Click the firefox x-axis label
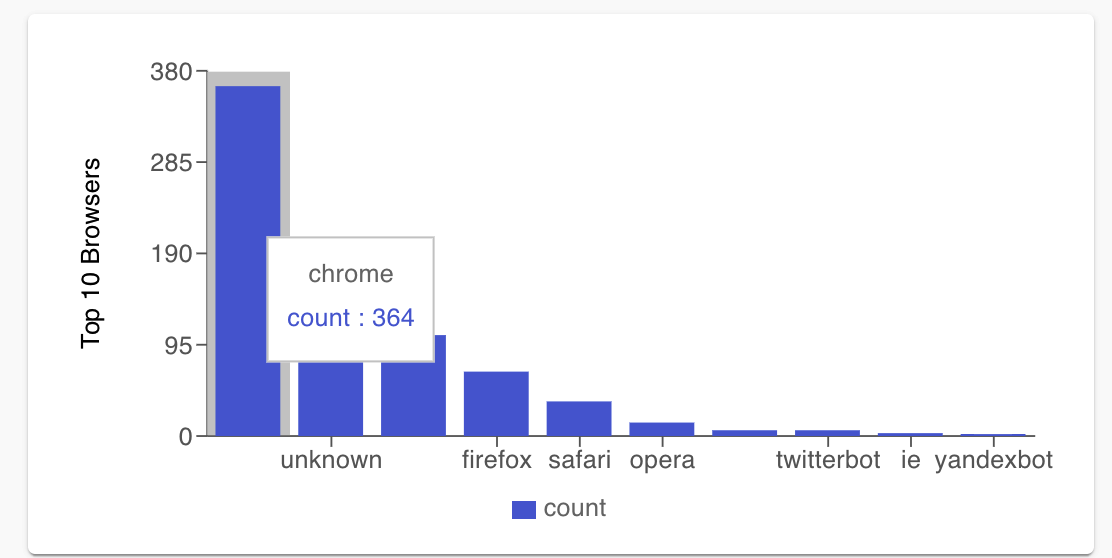This screenshot has width=1112, height=558. click(497, 461)
